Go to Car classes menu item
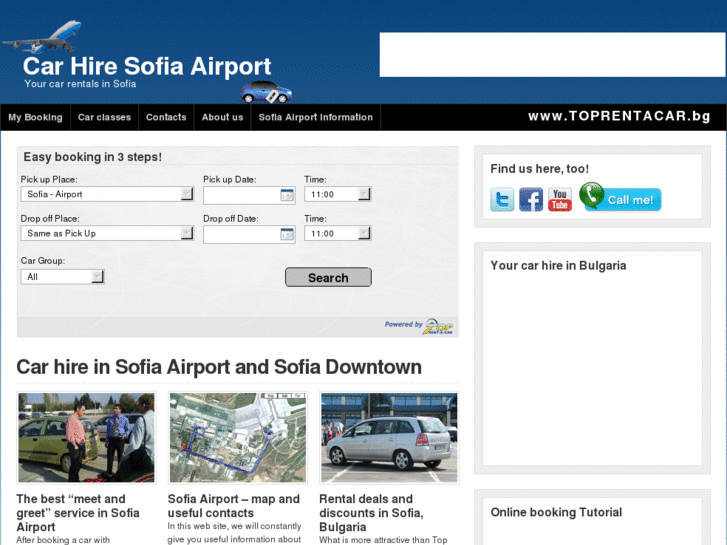Image resolution: width=727 pixels, height=545 pixels. 104,117
